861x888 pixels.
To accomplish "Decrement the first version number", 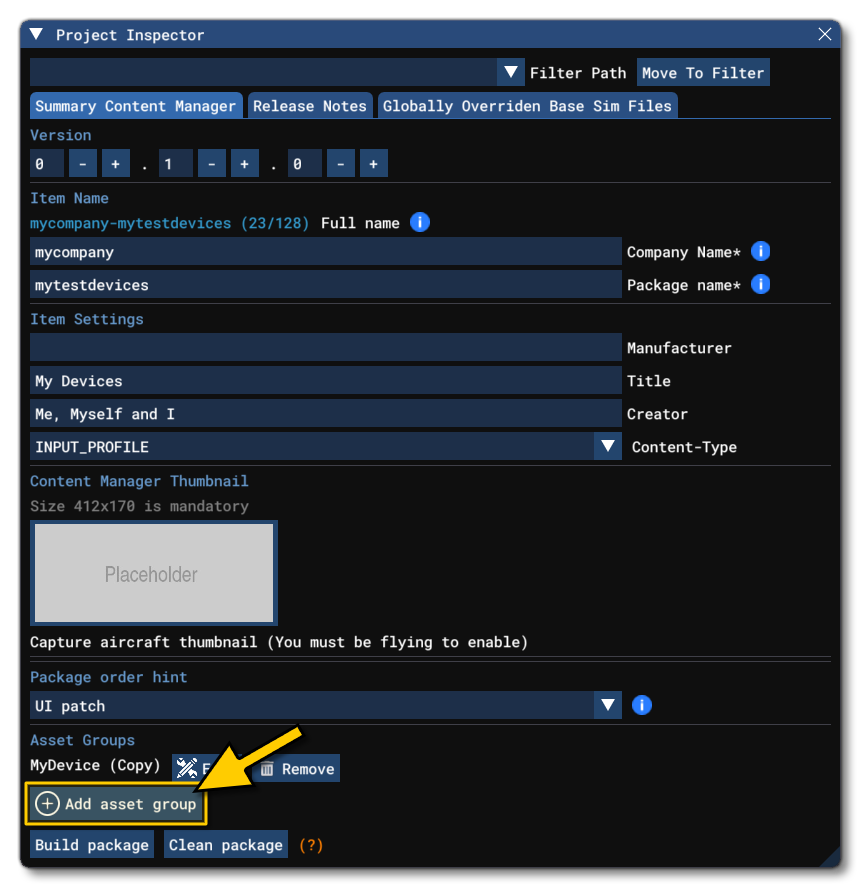I will pyautogui.click(x=82, y=163).
